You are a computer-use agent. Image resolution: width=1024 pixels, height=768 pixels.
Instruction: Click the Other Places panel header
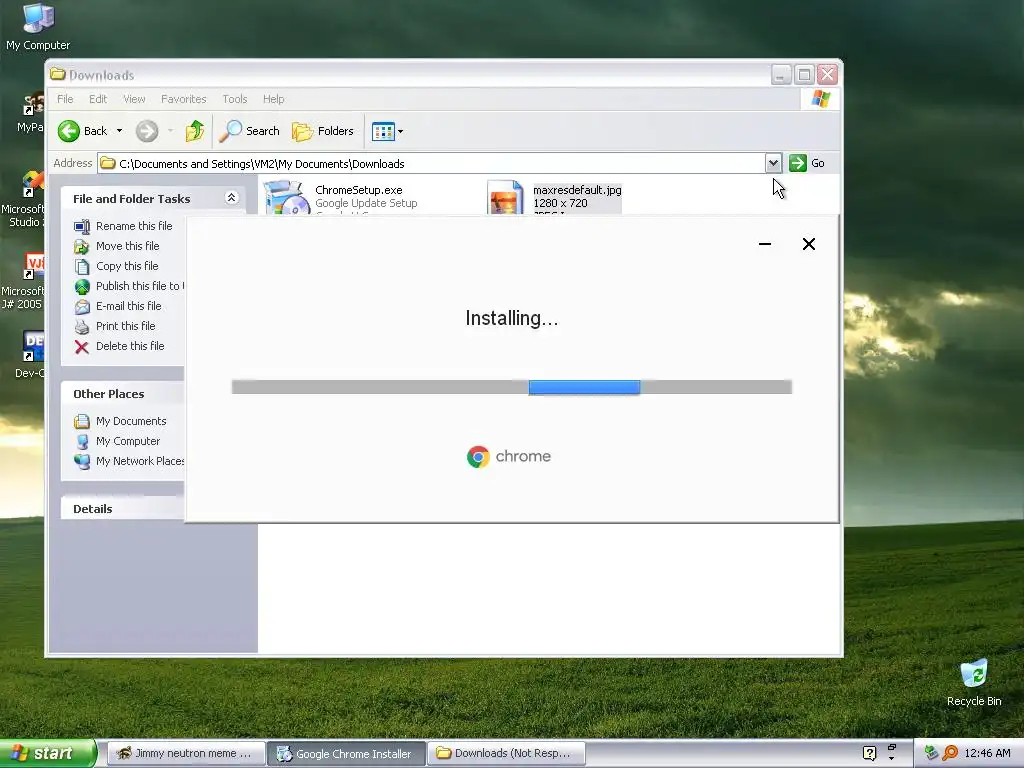click(123, 394)
